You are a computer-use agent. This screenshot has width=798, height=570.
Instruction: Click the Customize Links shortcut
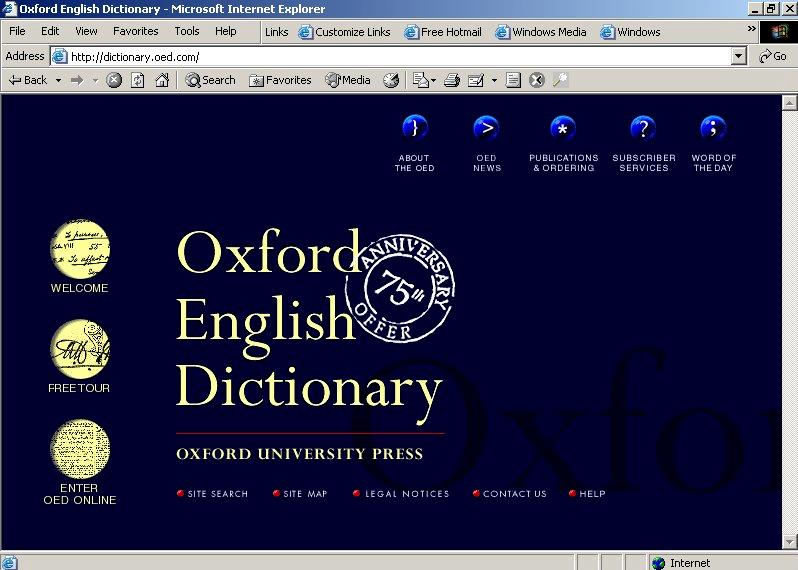[x=345, y=32]
